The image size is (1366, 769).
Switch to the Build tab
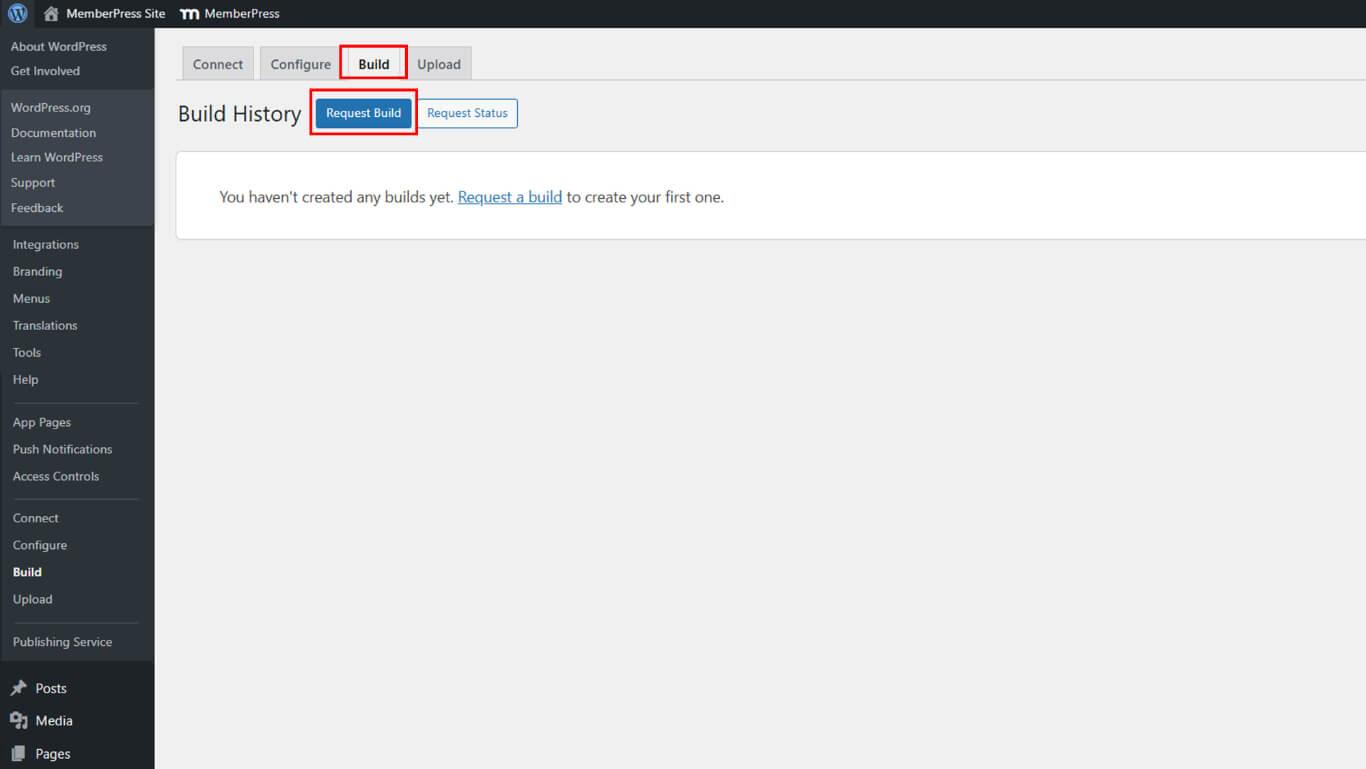tap(373, 62)
